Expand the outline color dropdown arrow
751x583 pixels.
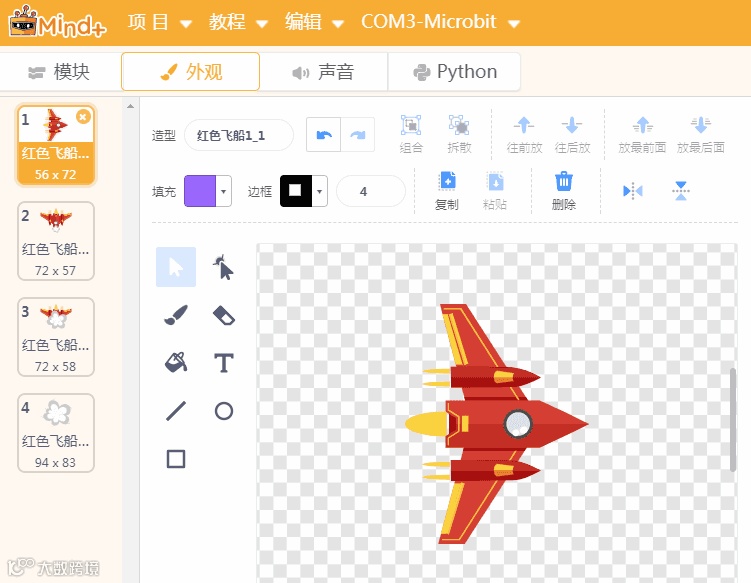[319, 191]
